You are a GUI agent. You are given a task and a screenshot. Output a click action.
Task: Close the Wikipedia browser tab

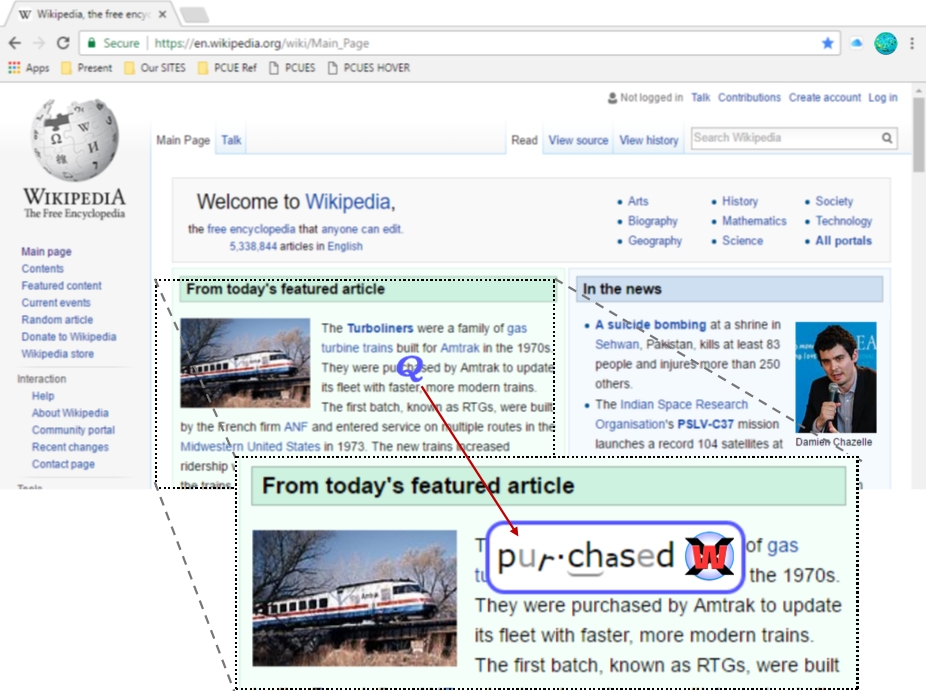pyautogui.click(x=162, y=14)
